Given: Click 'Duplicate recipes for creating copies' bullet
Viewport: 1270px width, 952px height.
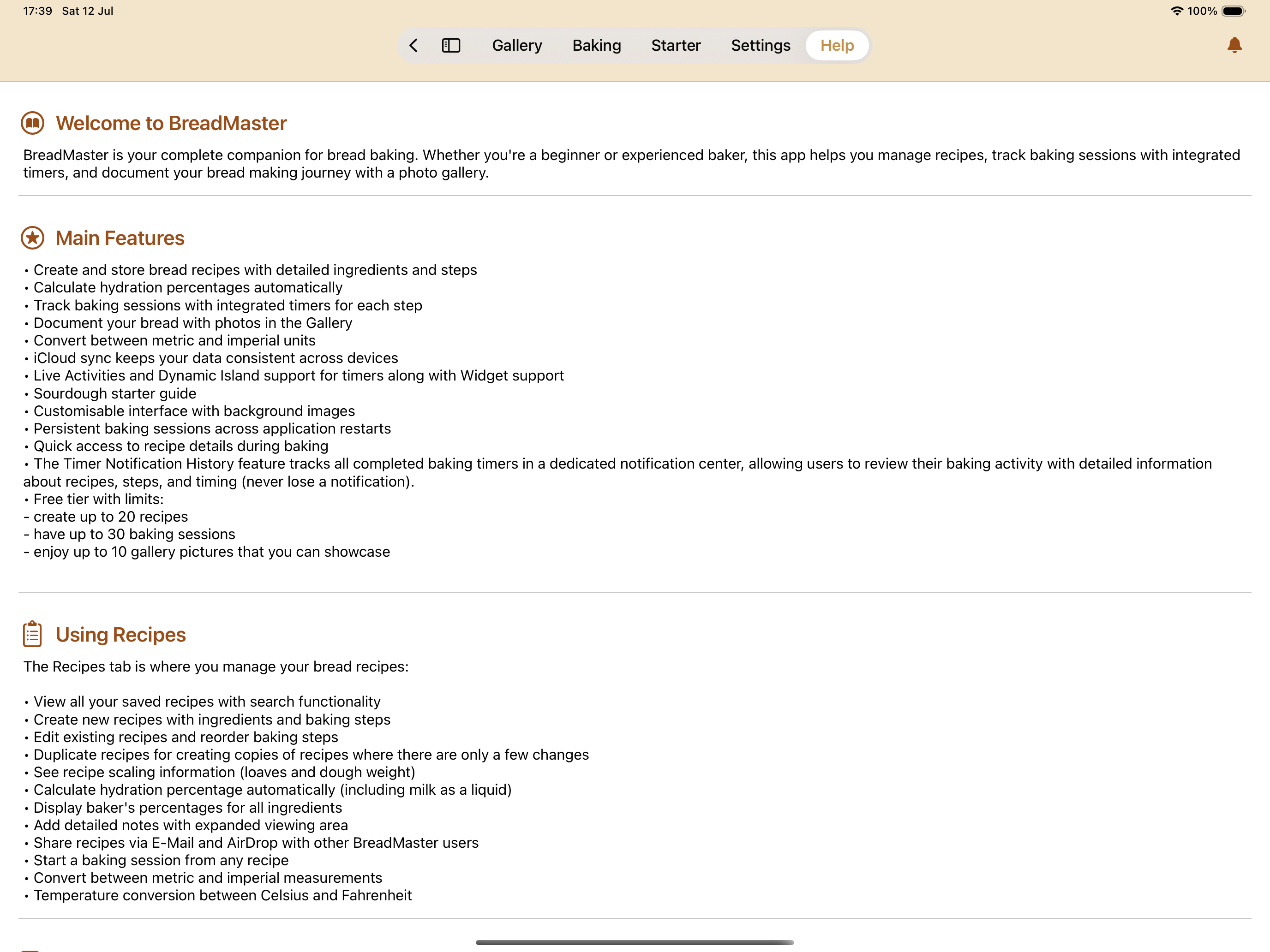Looking at the screenshot, I should pyautogui.click(x=306, y=755).
